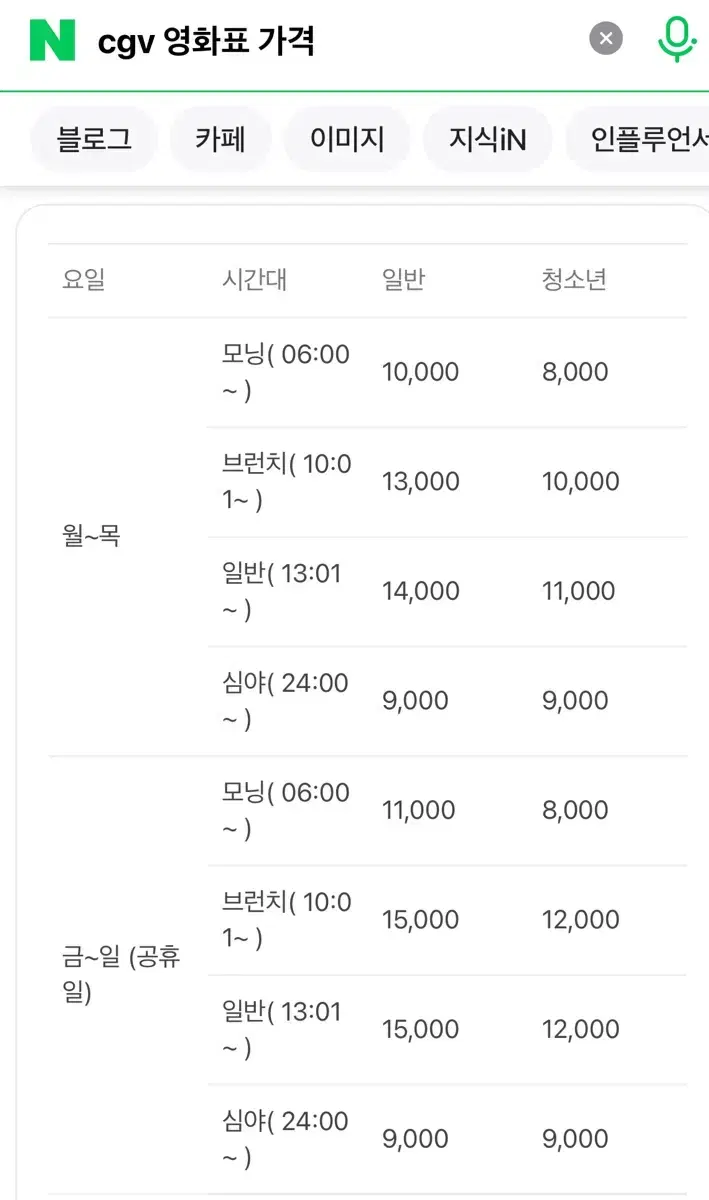This screenshot has height=1200, width=709.
Task: Tap the 요일 column header
Action: click(x=83, y=280)
